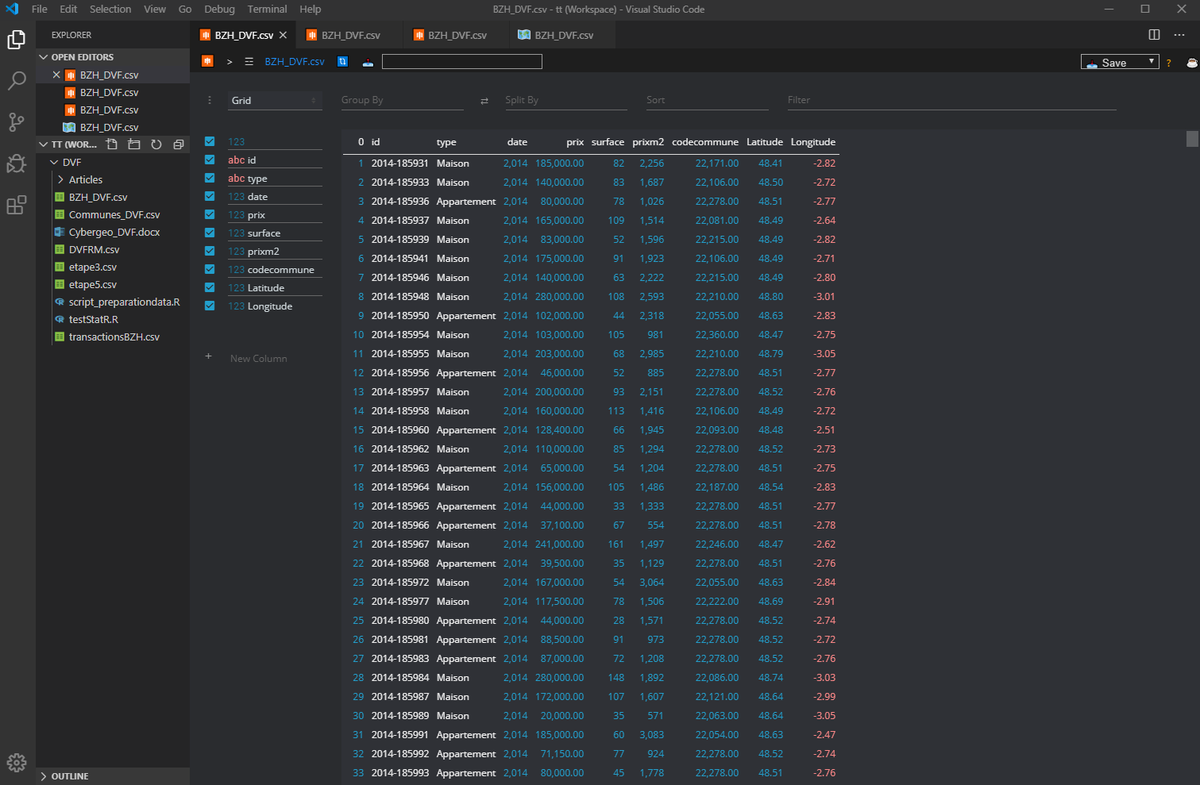Click the hamburger list icon beside BZH_DVF.csv link
This screenshot has height=785, width=1200.
249,61
